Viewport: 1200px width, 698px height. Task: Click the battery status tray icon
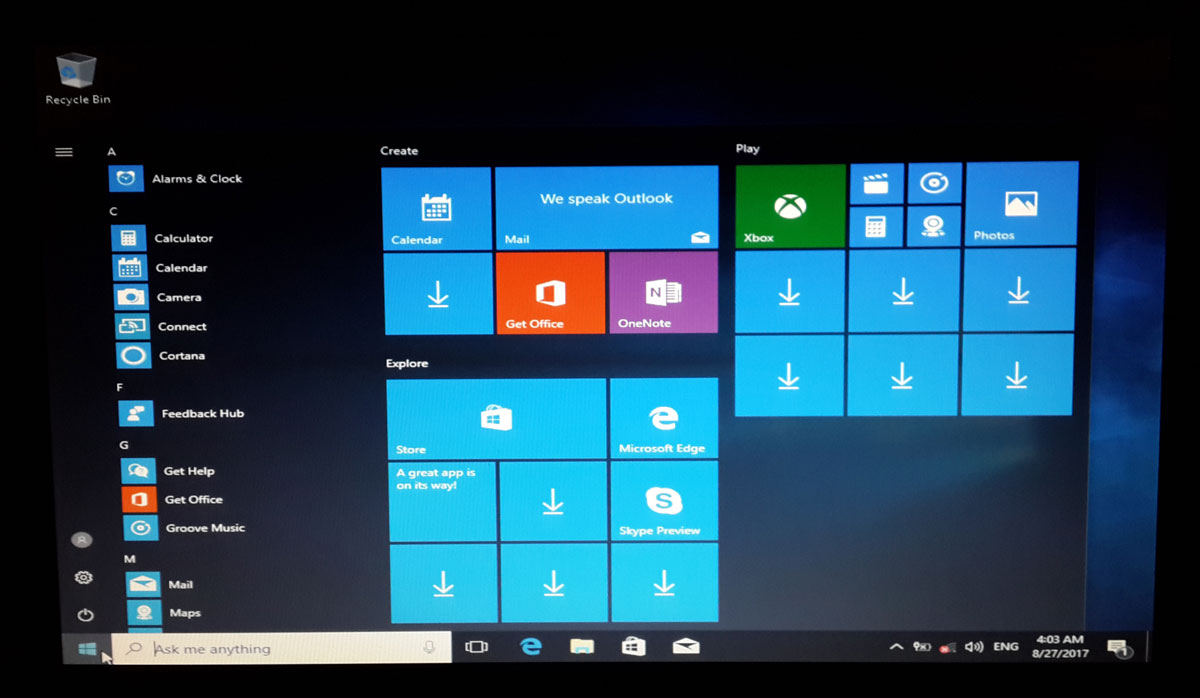(x=922, y=648)
